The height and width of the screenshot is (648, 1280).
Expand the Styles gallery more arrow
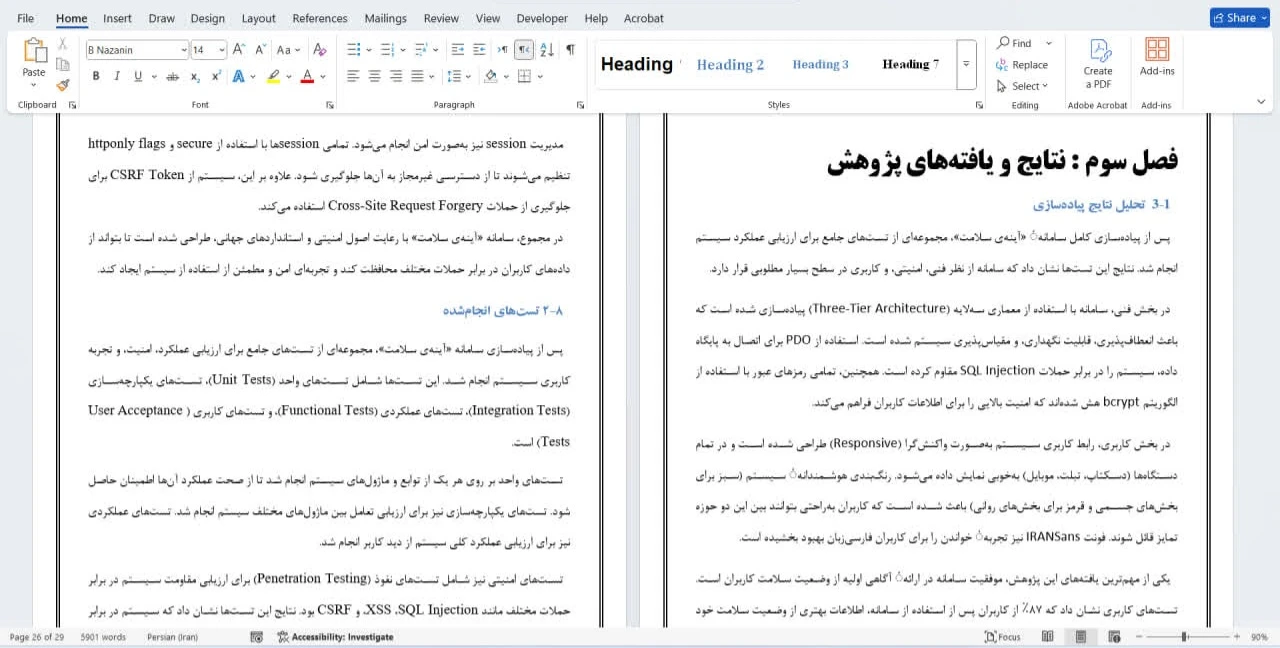(966, 64)
